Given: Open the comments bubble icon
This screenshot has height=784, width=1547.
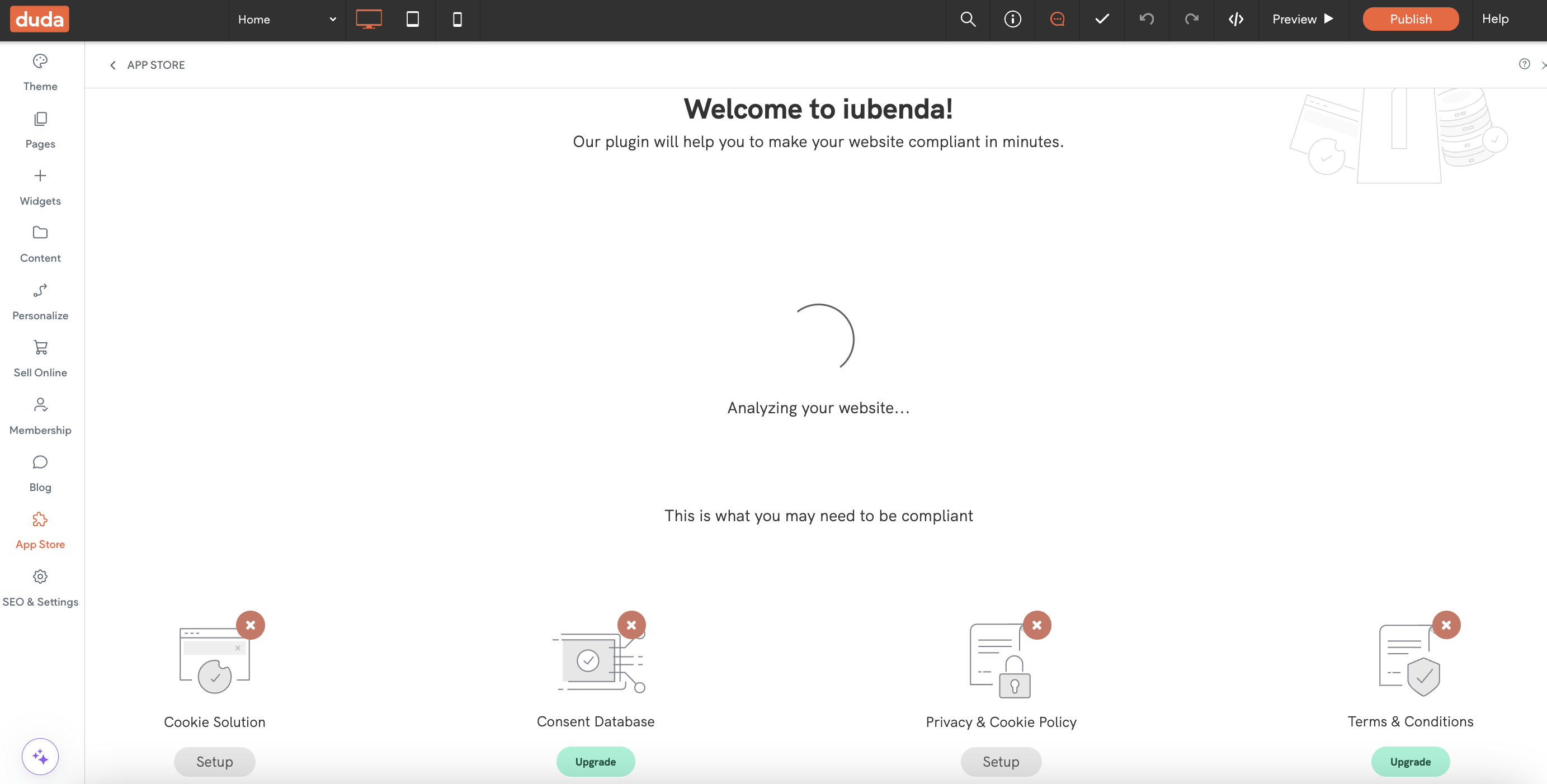Looking at the screenshot, I should pos(1057,19).
